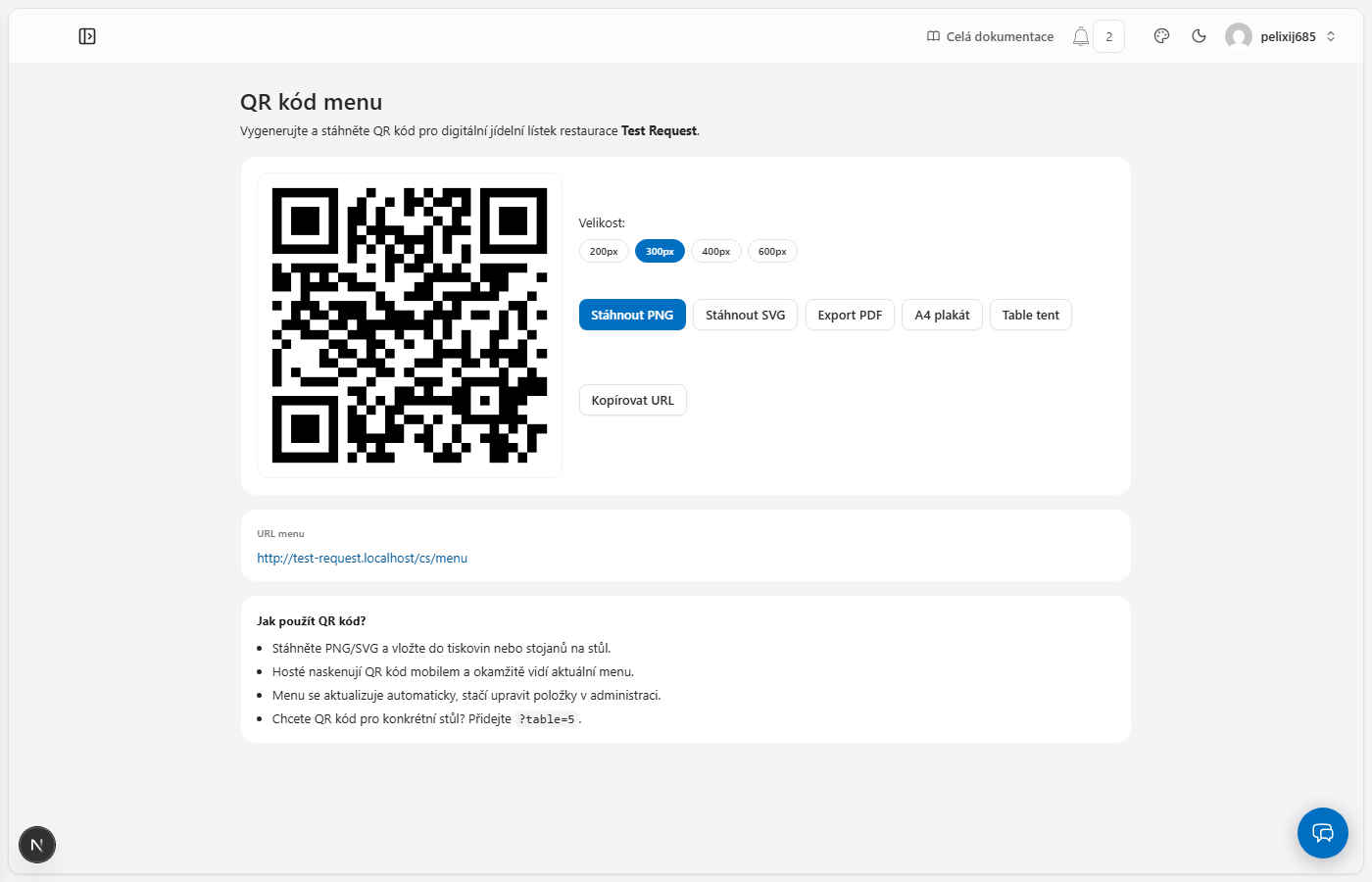Expand the pelixij685 account menu chevron

click(1331, 36)
